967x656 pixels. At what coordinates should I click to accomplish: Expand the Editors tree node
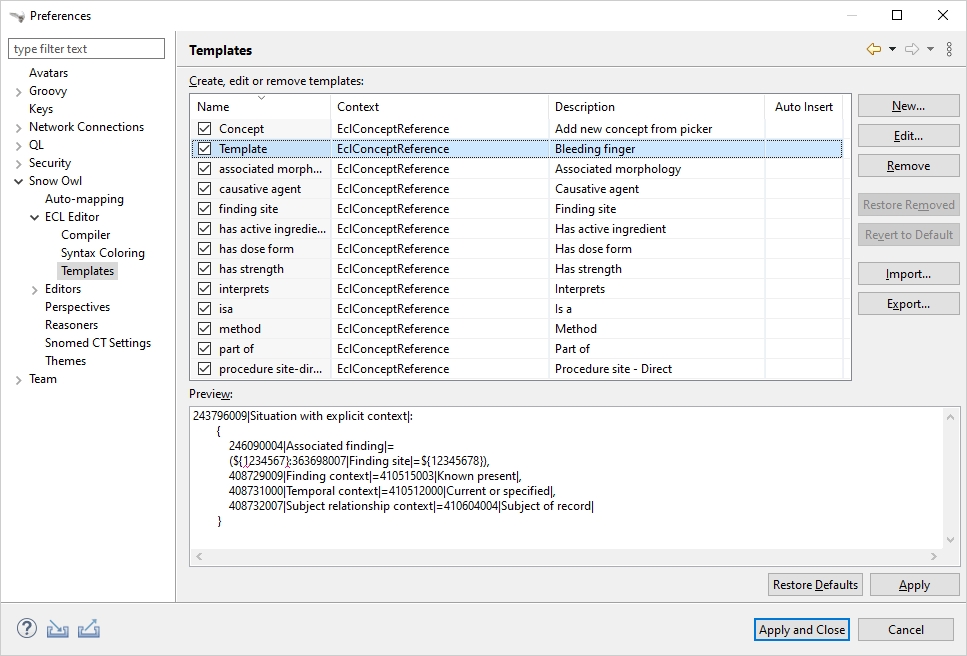35,290
